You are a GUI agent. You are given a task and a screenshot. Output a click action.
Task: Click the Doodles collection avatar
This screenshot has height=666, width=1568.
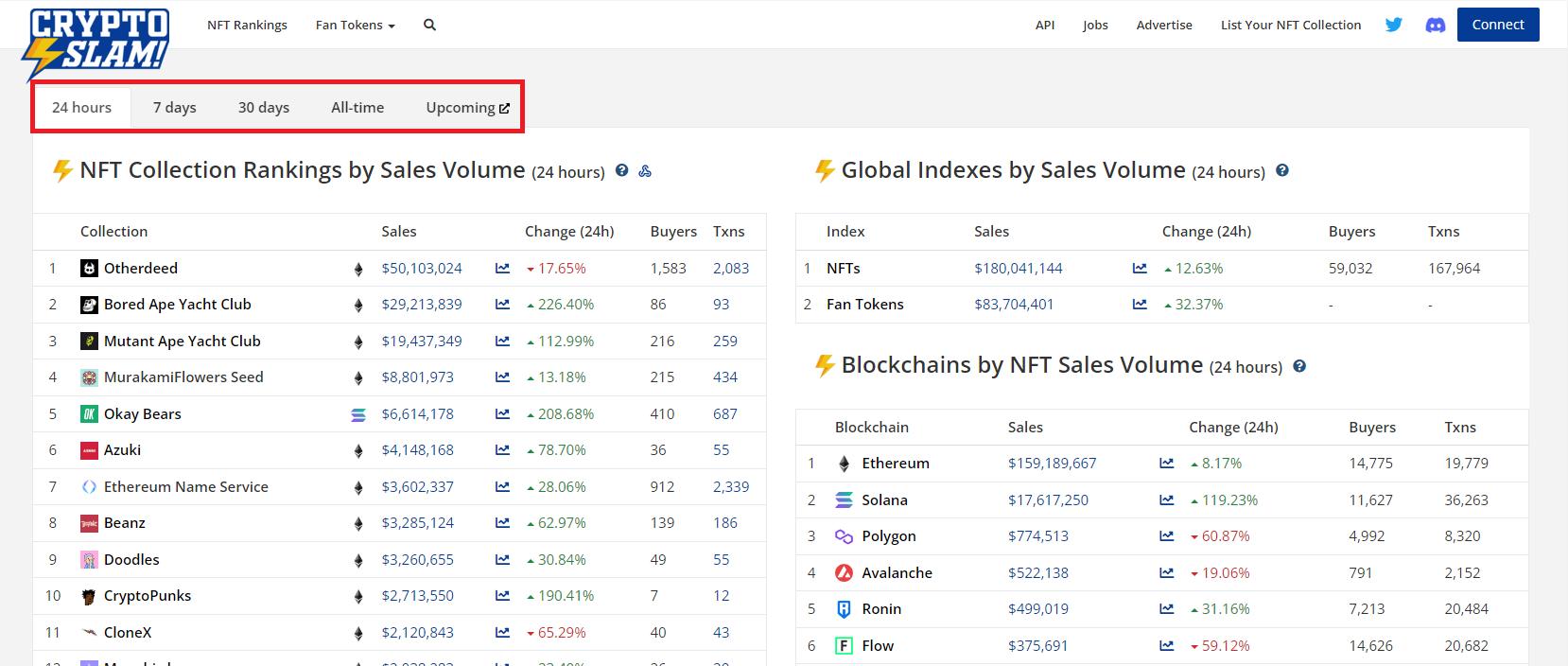[x=89, y=560]
